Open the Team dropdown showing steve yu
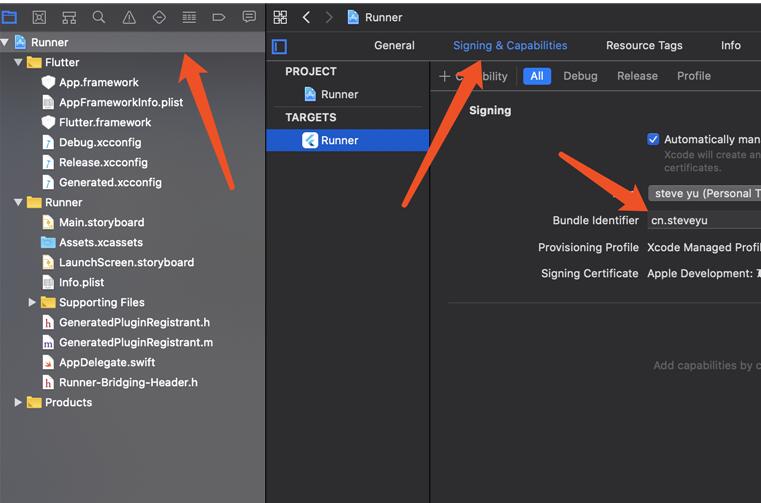The height and width of the screenshot is (503, 761). (704, 193)
